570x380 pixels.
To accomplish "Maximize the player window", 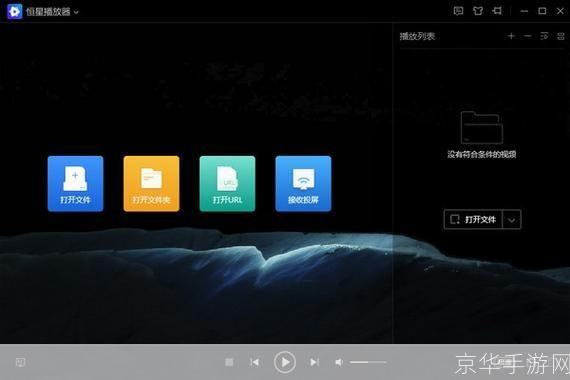I will (542, 11).
